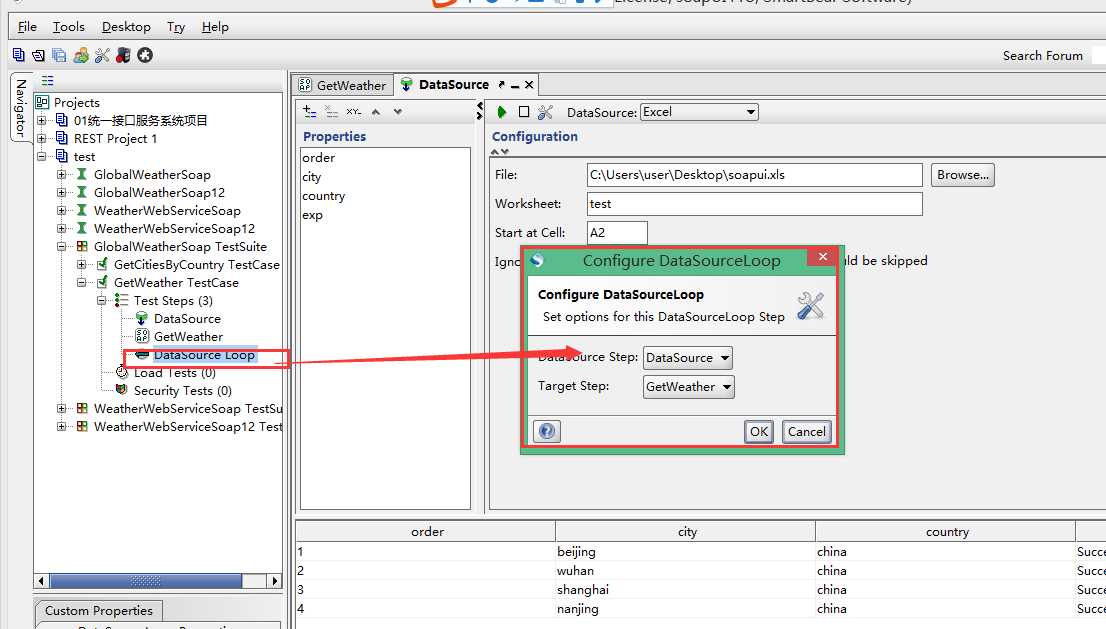This screenshot has height=629, width=1106.
Task: Collapse the GetWeather TestCase node
Action: click(82, 283)
